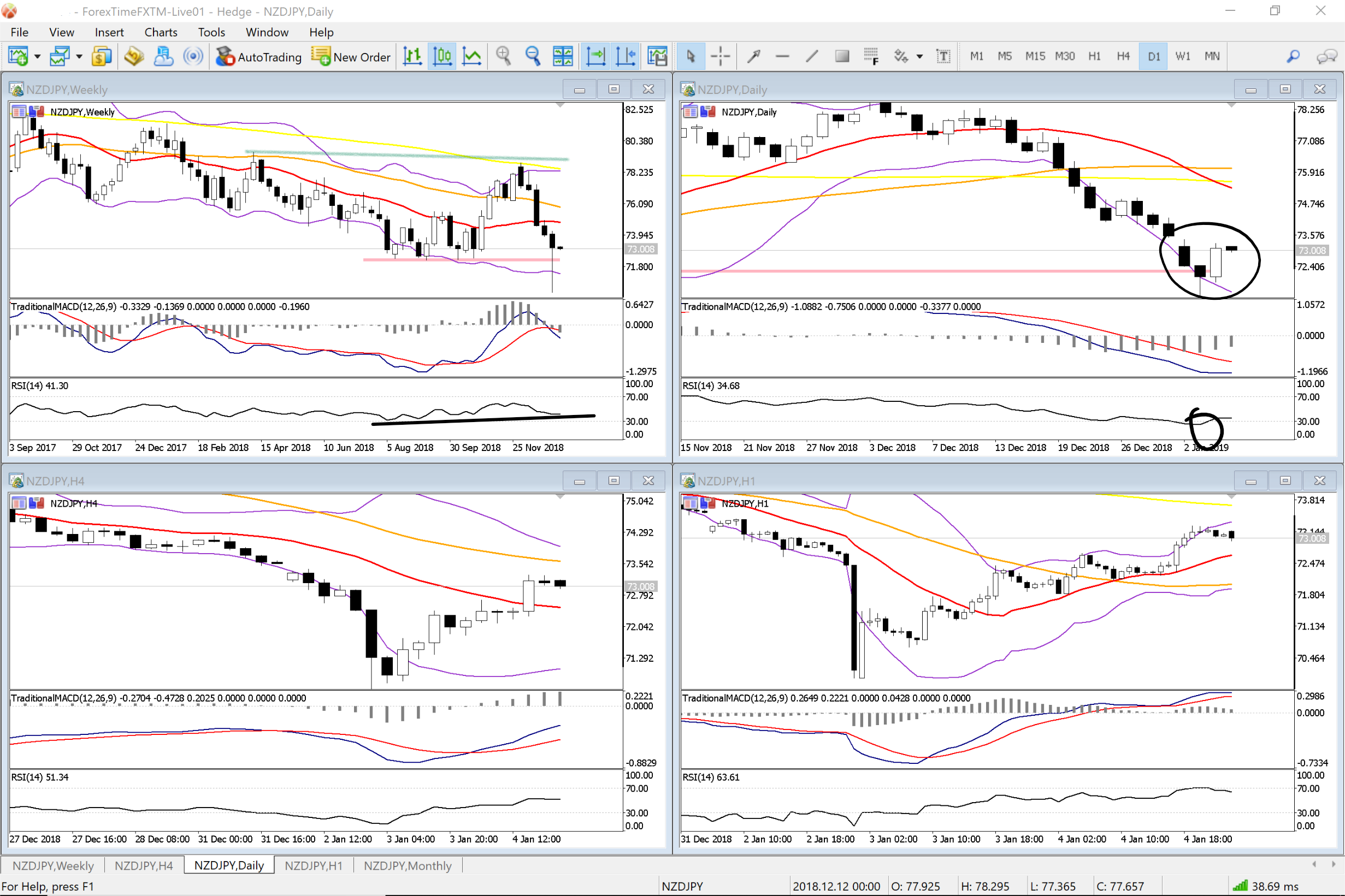Click the zoom out magnifier icon
The width and height of the screenshot is (1345, 896).
pos(533,56)
